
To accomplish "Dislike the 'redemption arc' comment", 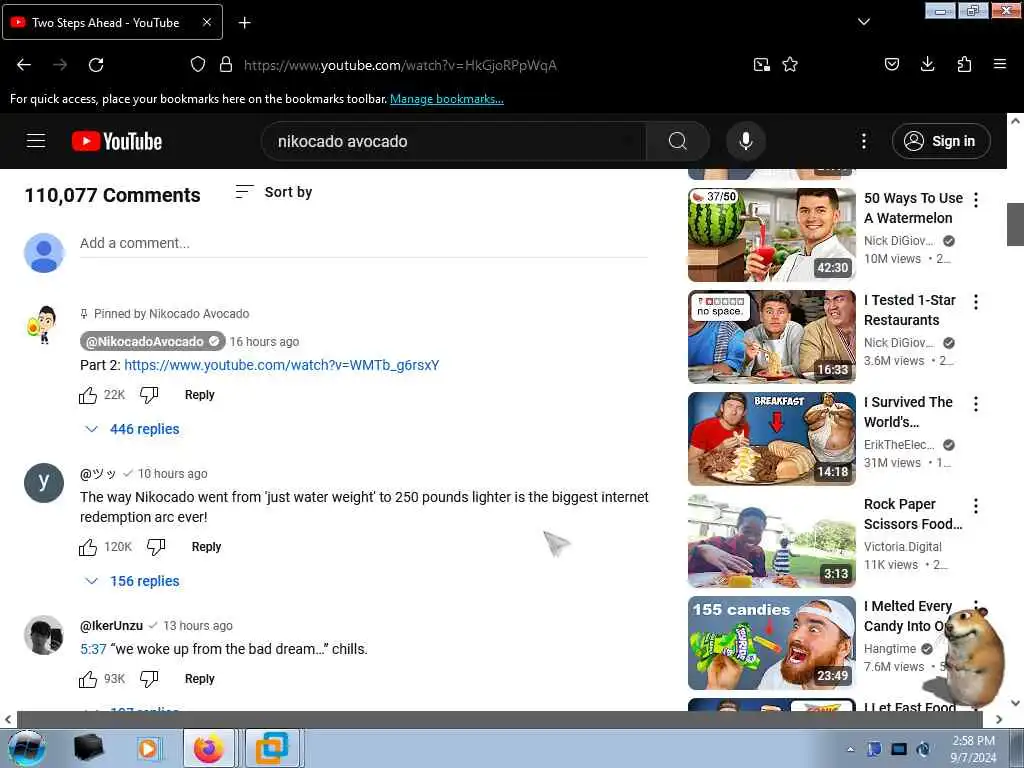I will pyautogui.click(x=155, y=547).
